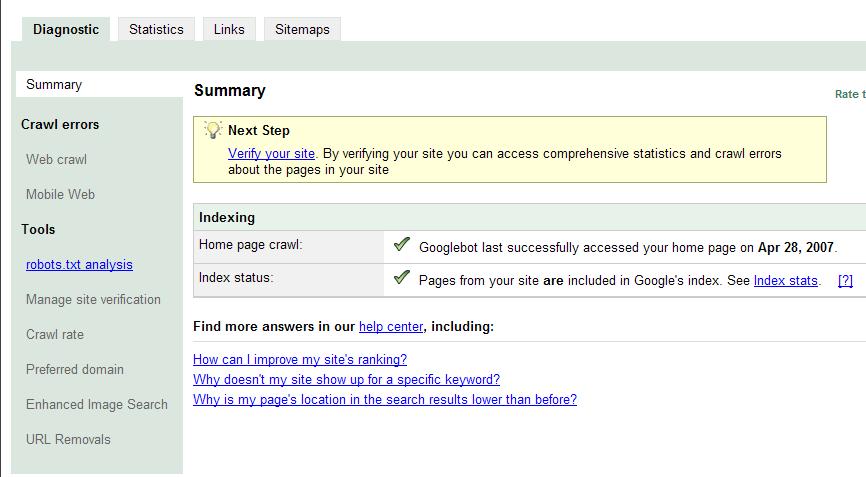866x477 pixels.
Task: Open the [?] help link for Index status
Action: [x=845, y=280]
